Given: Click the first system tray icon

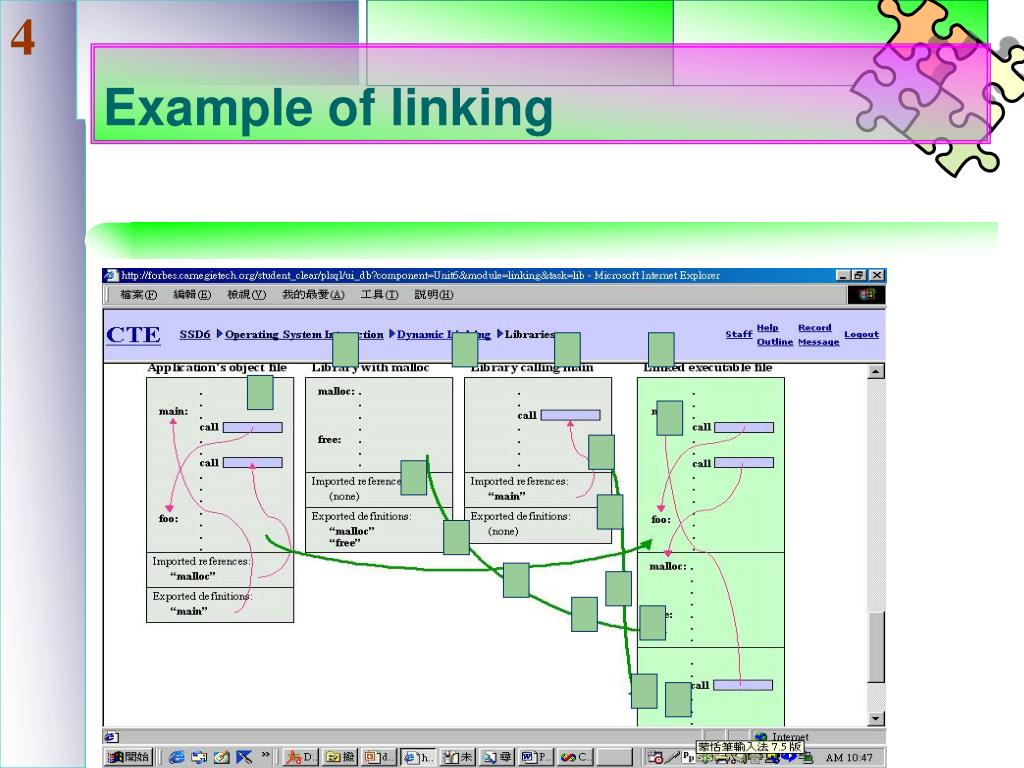Looking at the screenshot, I should [x=654, y=758].
